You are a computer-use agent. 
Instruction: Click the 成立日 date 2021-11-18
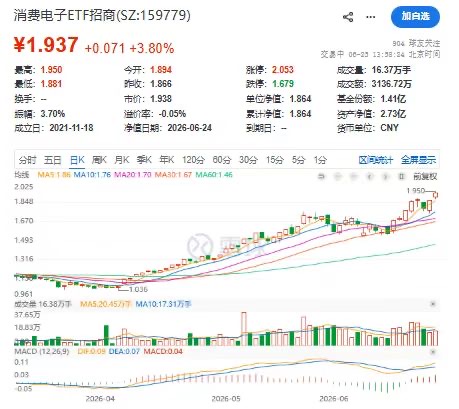coord(71,128)
